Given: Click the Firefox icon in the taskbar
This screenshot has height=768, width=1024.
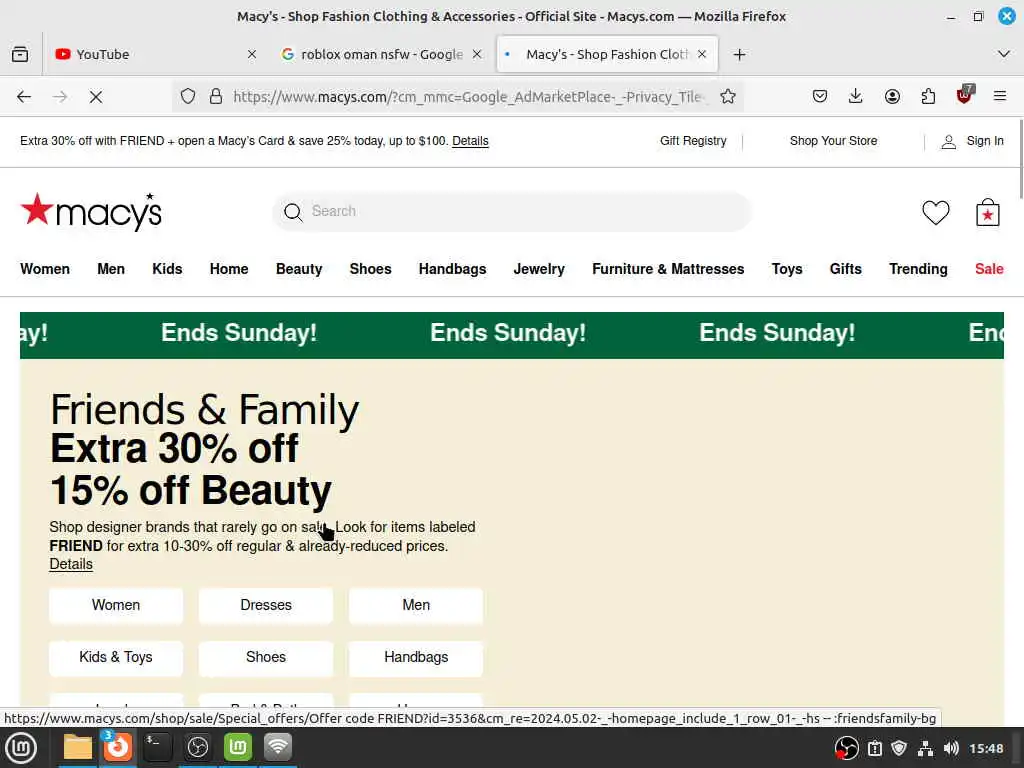Looking at the screenshot, I should coord(118,747).
